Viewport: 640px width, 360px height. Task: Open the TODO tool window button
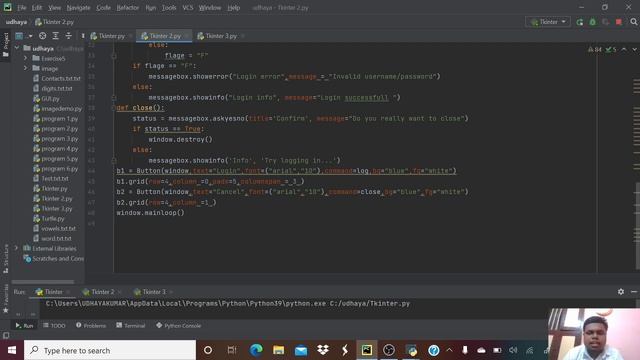tap(54, 325)
